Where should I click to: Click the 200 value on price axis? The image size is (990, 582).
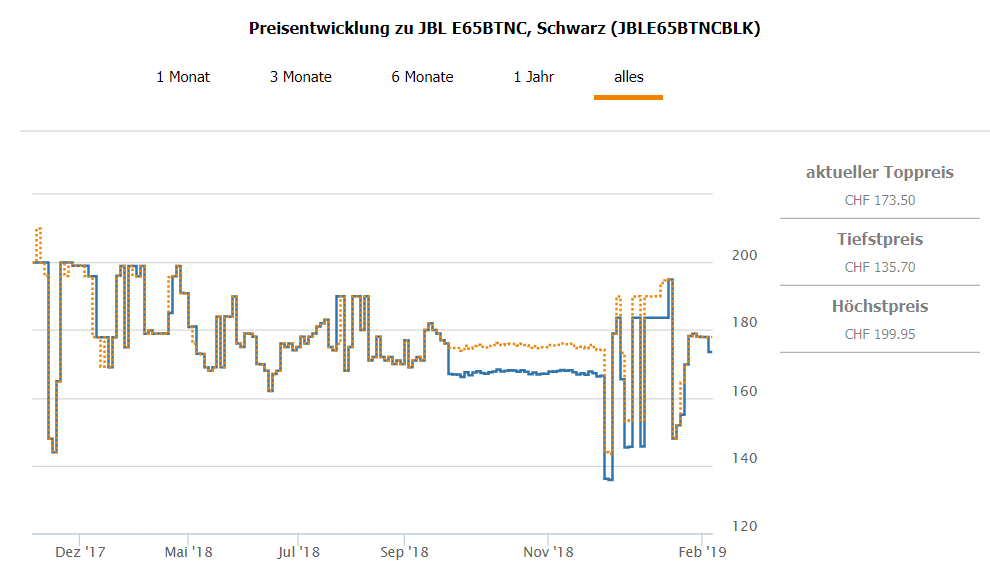click(745, 256)
